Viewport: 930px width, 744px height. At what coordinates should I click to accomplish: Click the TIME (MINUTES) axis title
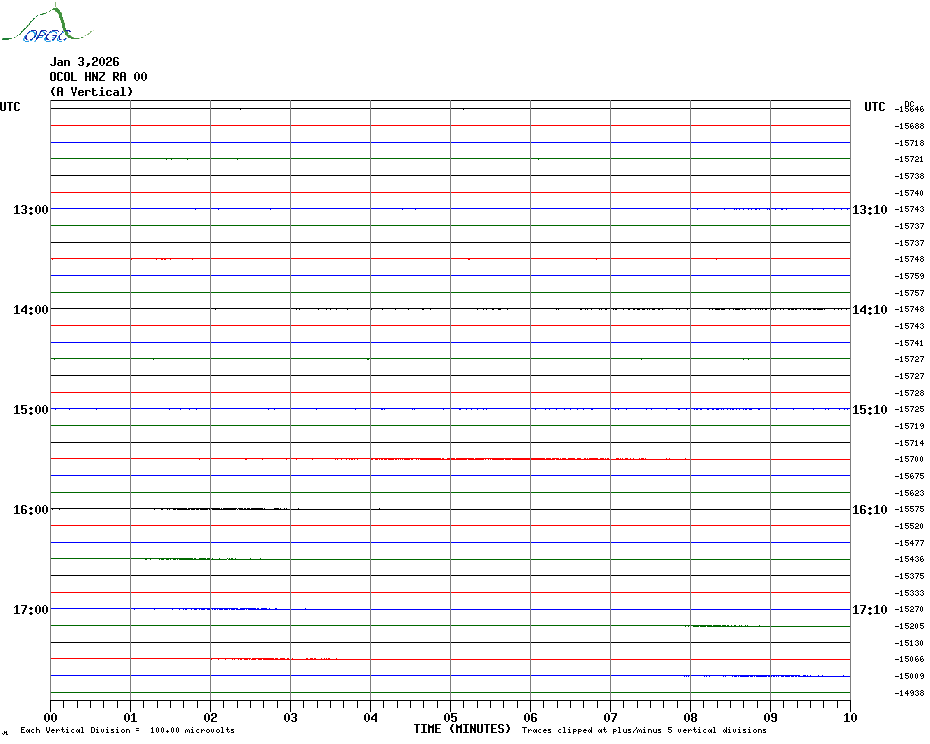point(462,729)
